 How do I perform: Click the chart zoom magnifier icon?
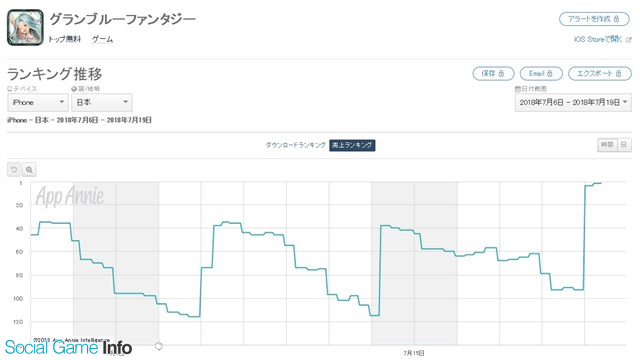click(29, 169)
